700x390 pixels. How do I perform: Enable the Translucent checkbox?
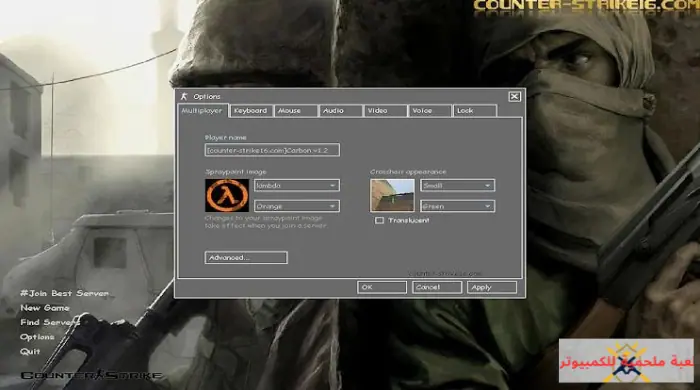point(379,220)
